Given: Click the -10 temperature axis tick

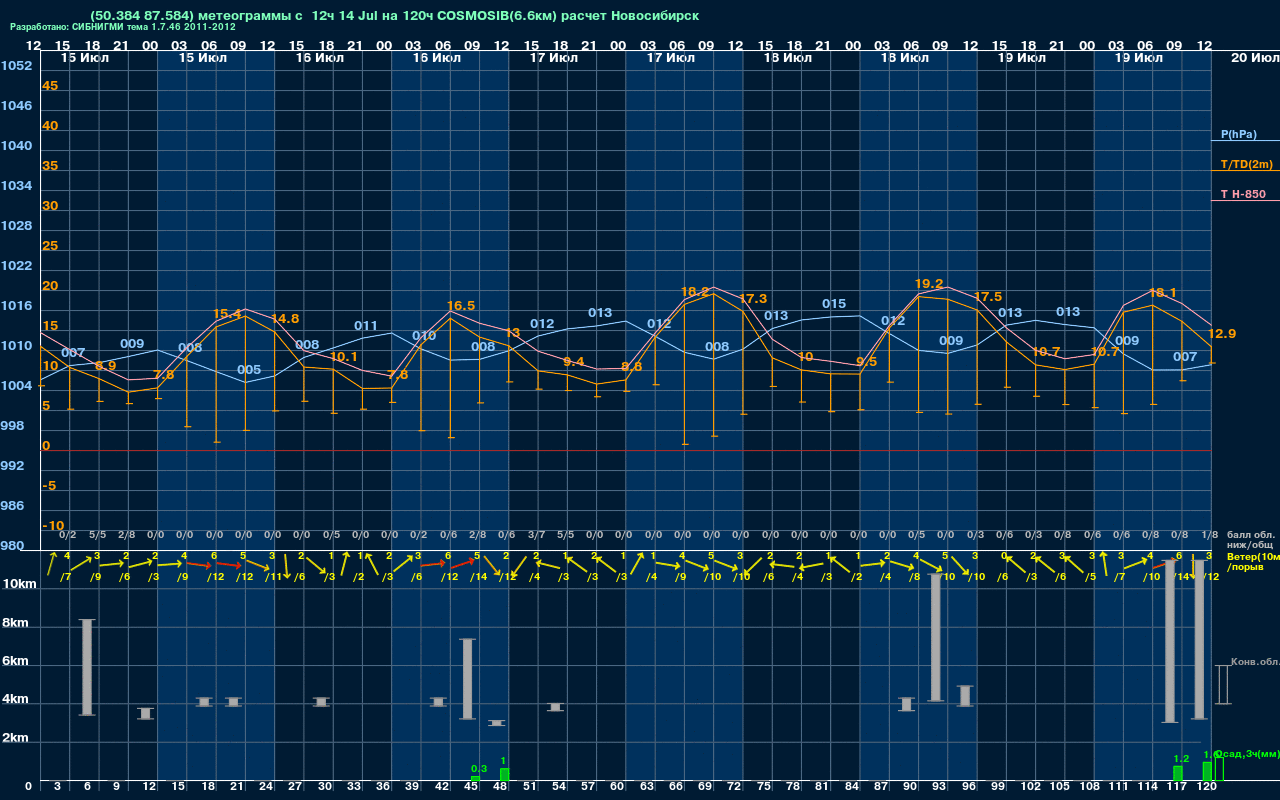Looking at the screenshot, I should pos(53,526).
